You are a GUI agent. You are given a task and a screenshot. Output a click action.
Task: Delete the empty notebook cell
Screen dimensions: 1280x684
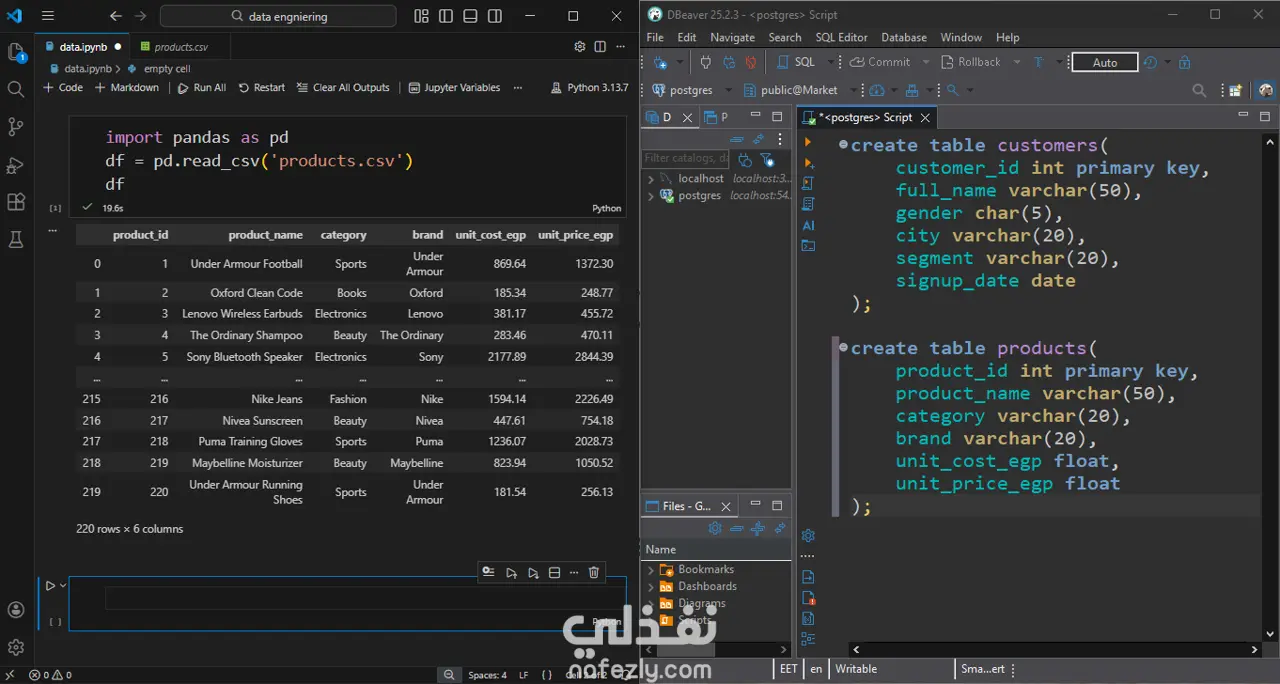(594, 573)
